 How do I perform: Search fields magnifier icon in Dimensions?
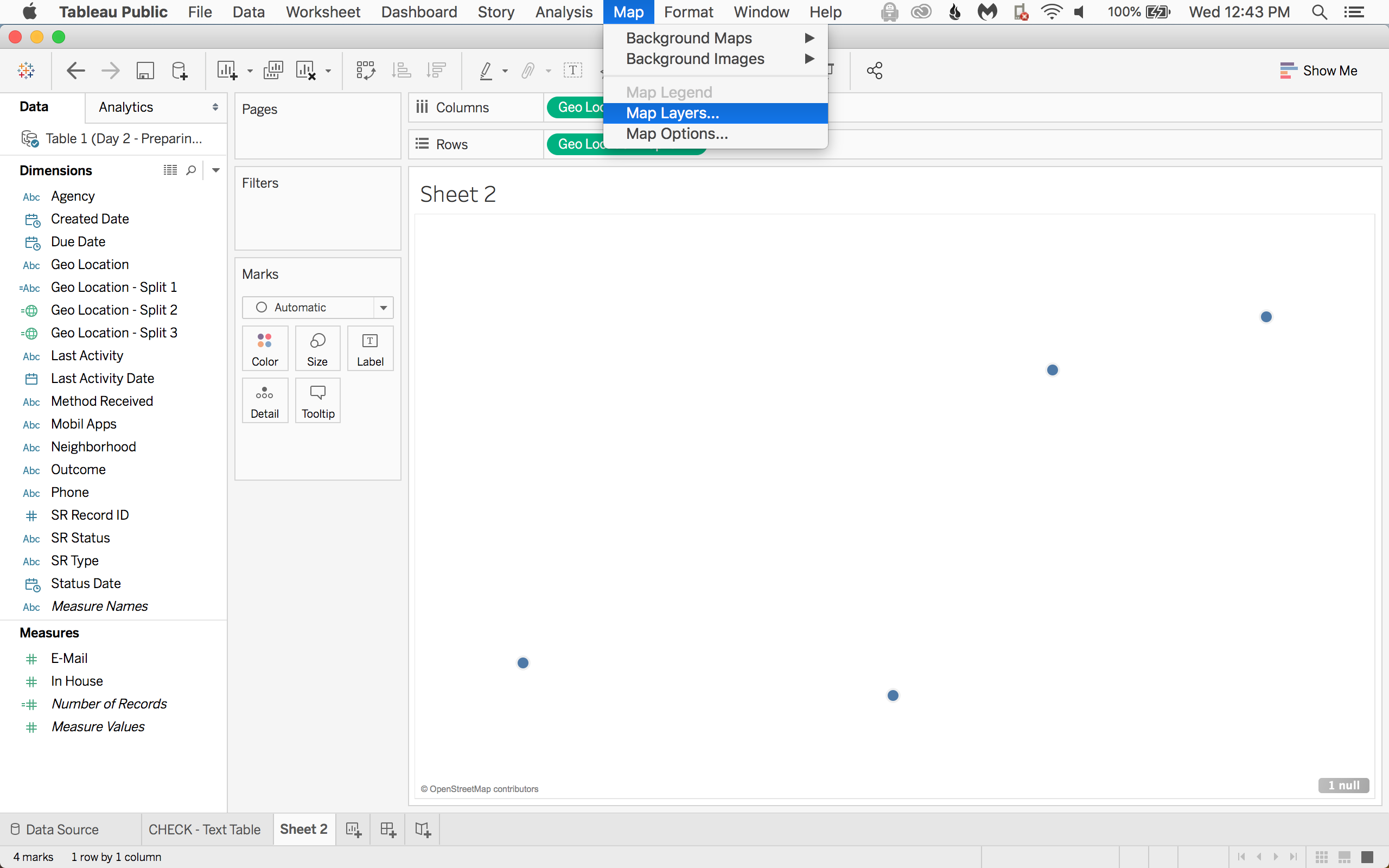point(191,170)
